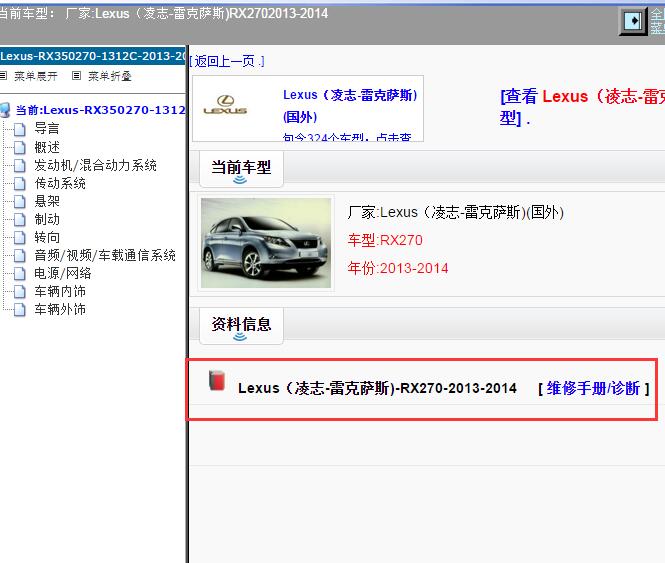Click the 包含324个车型 link text
Screen dimensions: 665x563
click(346, 137)
